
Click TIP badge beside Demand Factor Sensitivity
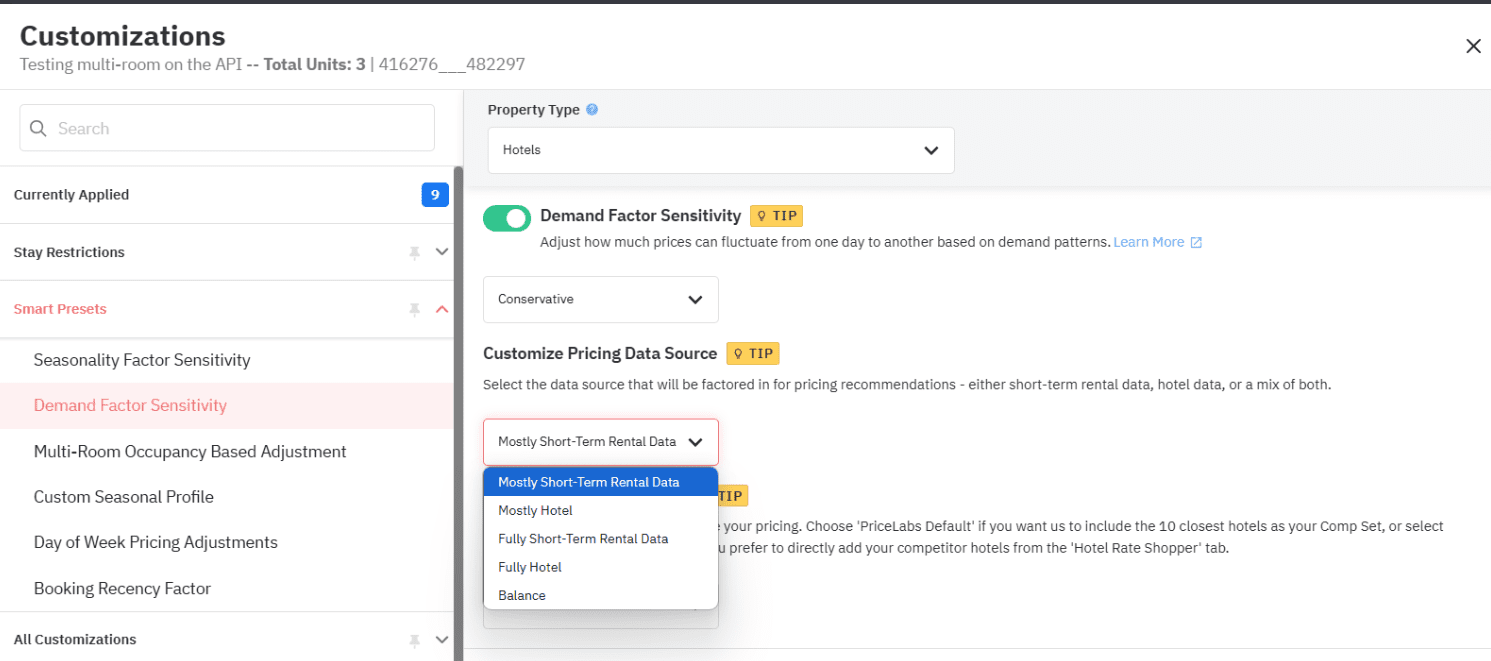[776, 215]
